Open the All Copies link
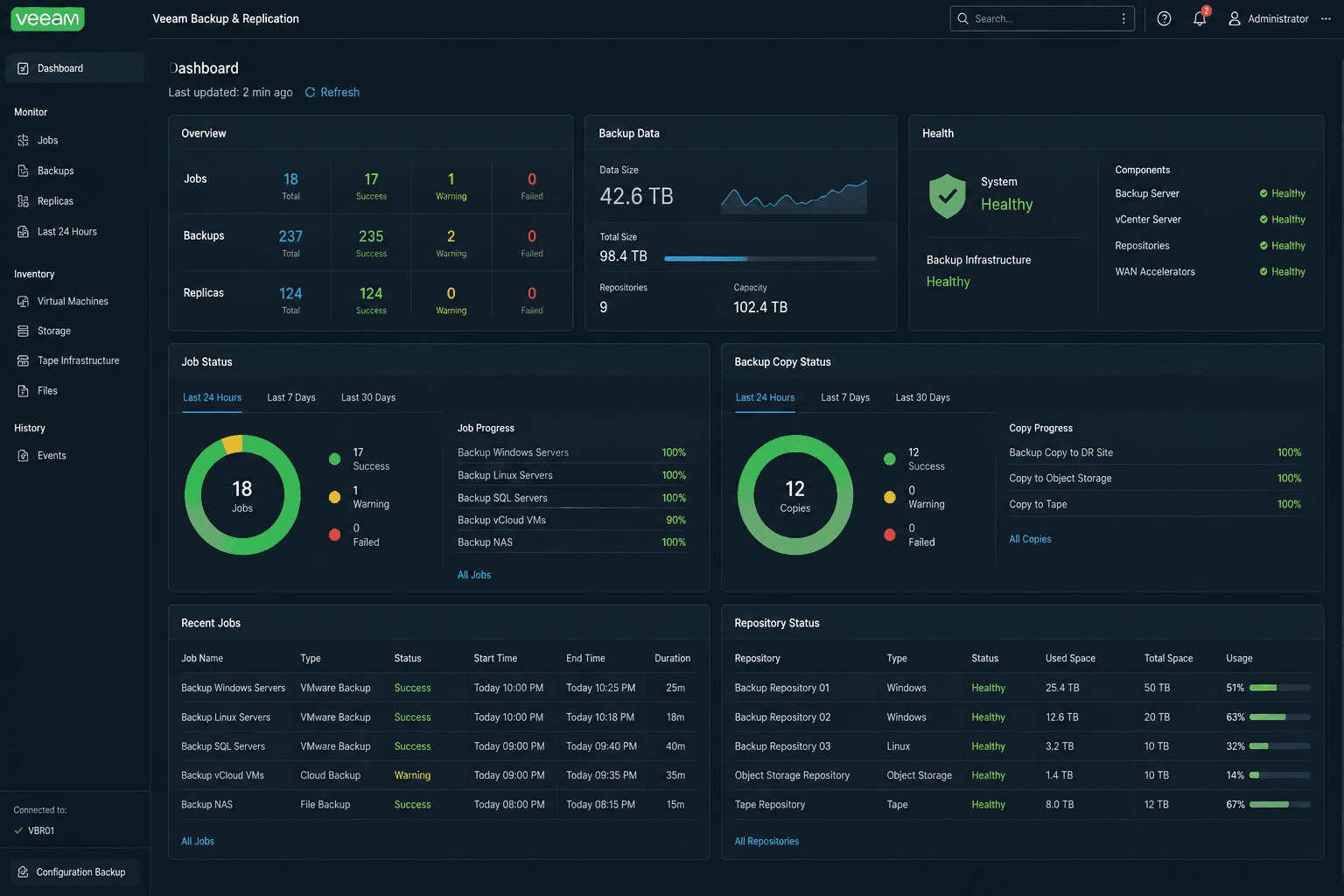The width and height of the screenshot is (1344, 896). point(1030,539)
